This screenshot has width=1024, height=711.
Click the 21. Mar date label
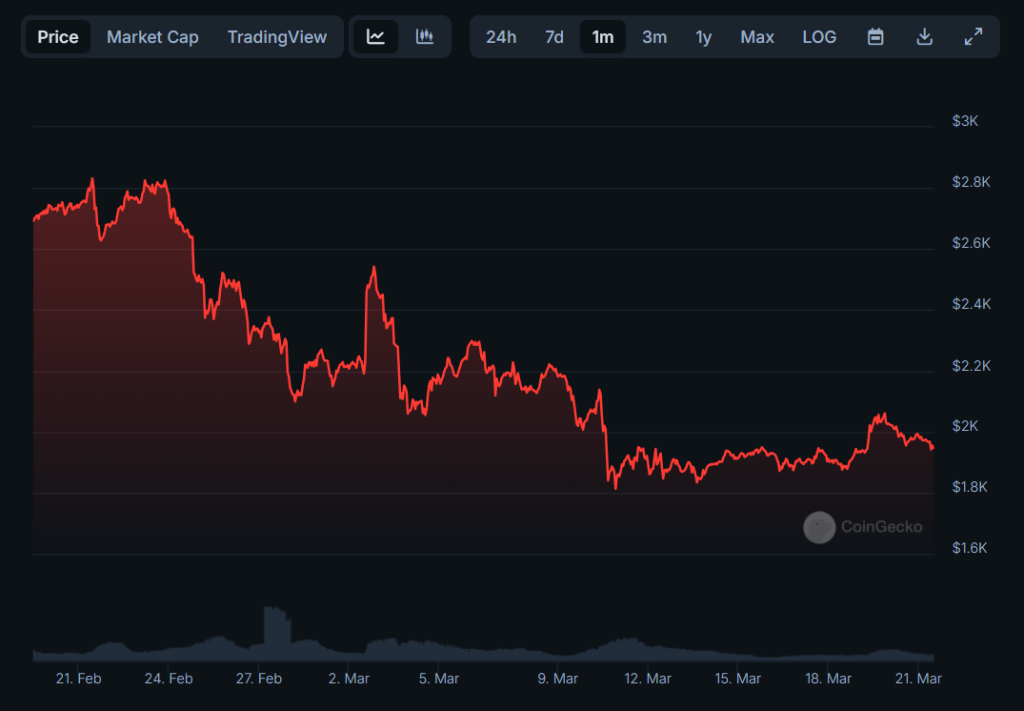pos(918,678)
